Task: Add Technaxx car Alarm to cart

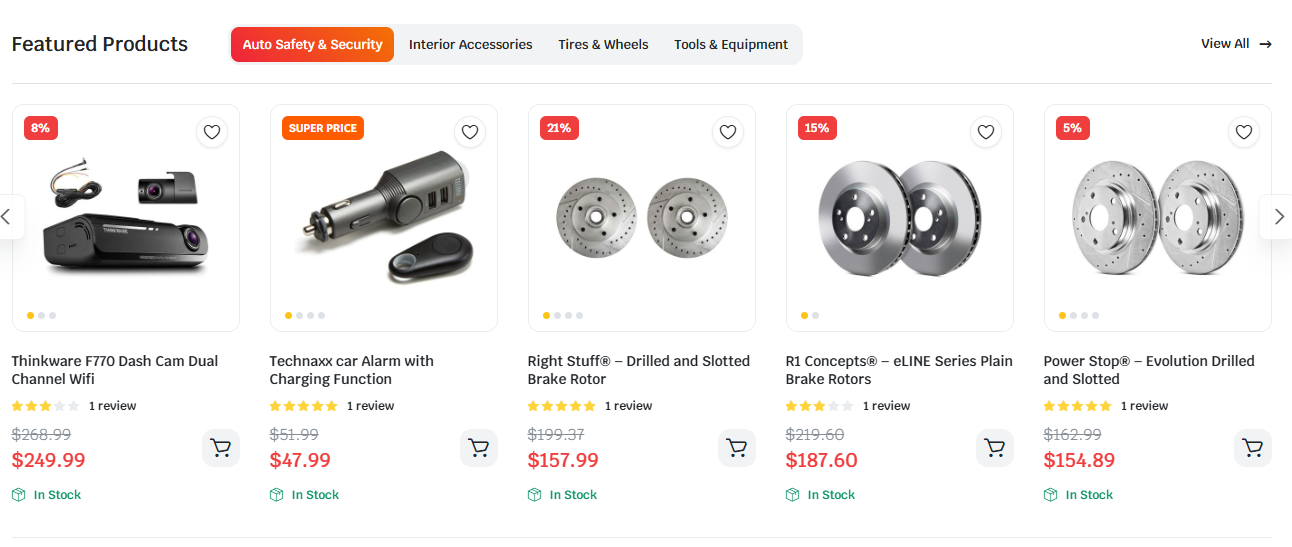Action: 479,448
